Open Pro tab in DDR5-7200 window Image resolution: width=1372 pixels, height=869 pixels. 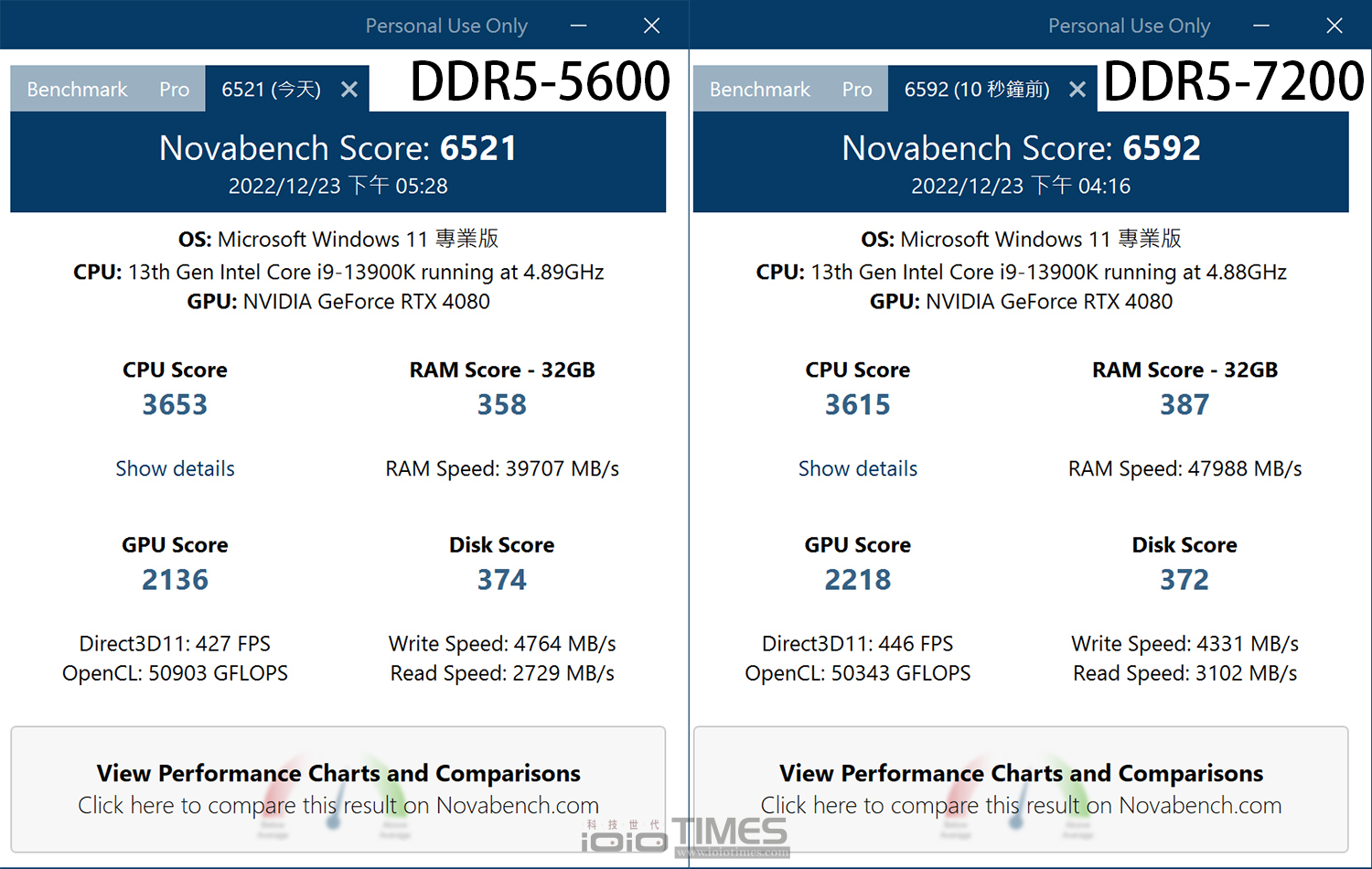pos(857,90)
